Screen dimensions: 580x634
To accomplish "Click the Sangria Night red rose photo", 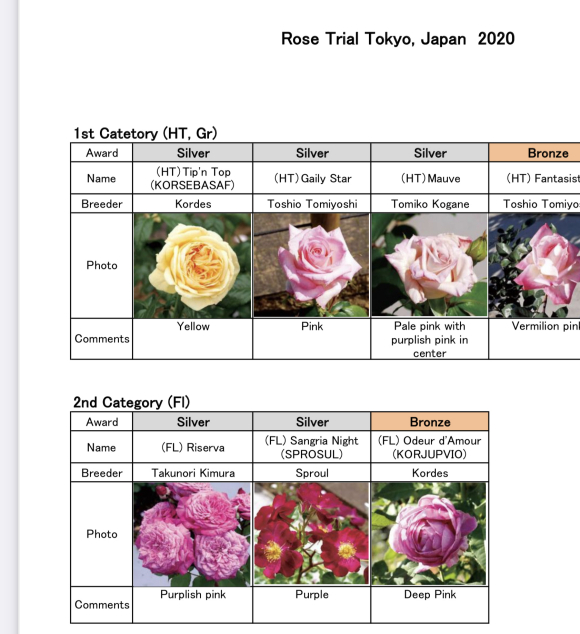I will tap(311, 533).
